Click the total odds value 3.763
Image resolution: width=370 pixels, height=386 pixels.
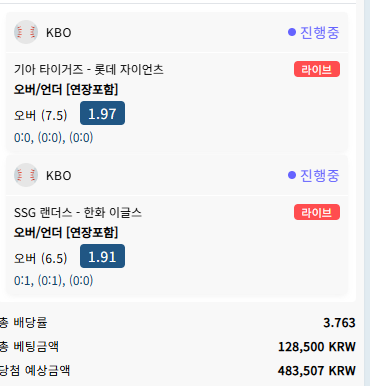pos(339,323)
